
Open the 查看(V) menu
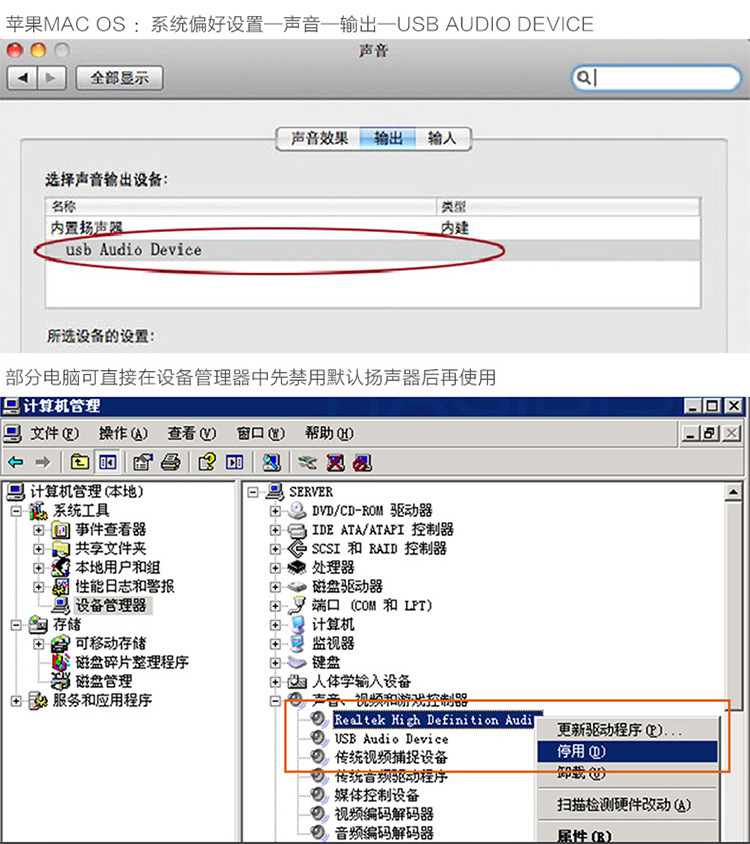click(x=192, y=433)
